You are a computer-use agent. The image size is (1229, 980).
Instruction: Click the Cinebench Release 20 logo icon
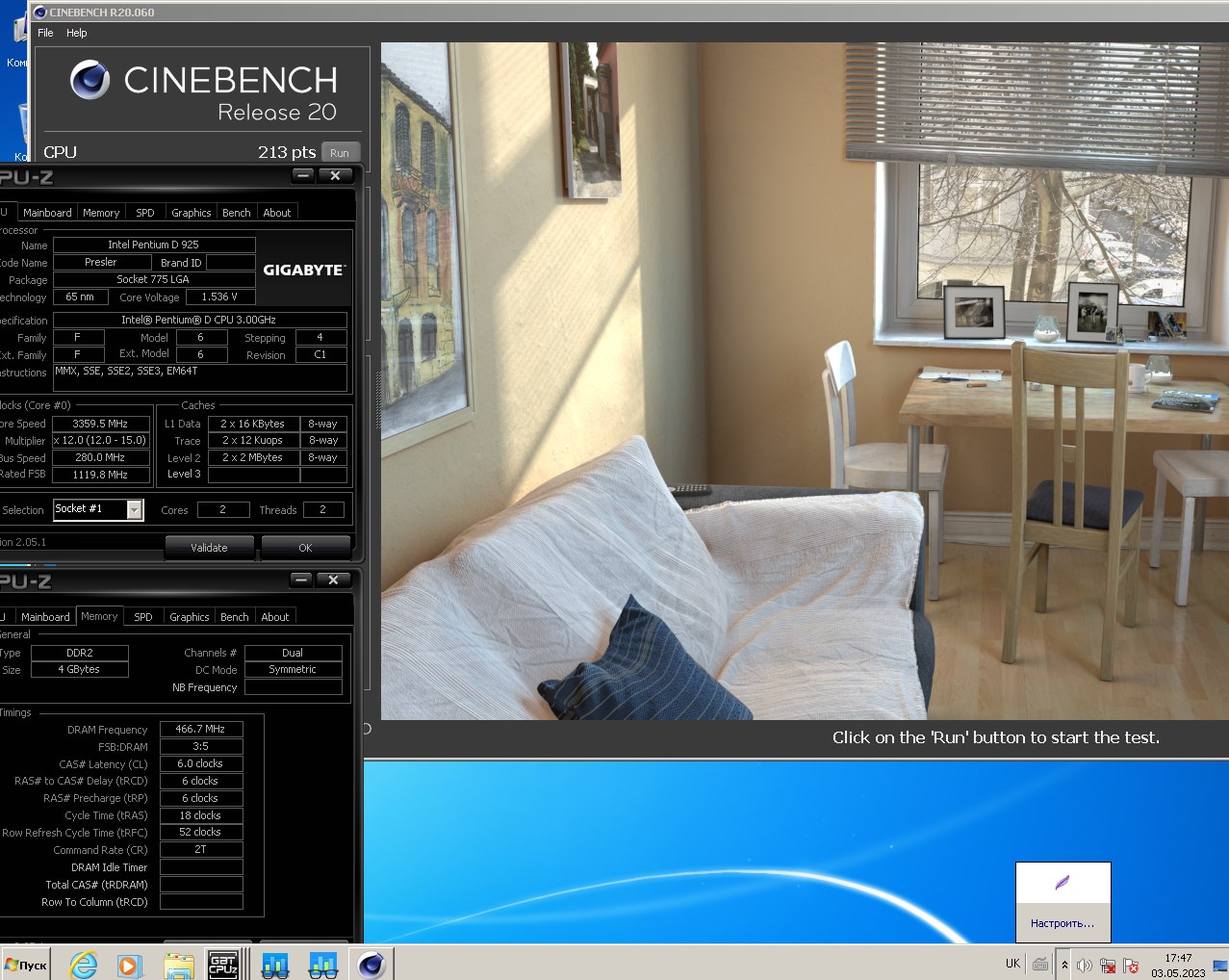(x=90, y=80)
